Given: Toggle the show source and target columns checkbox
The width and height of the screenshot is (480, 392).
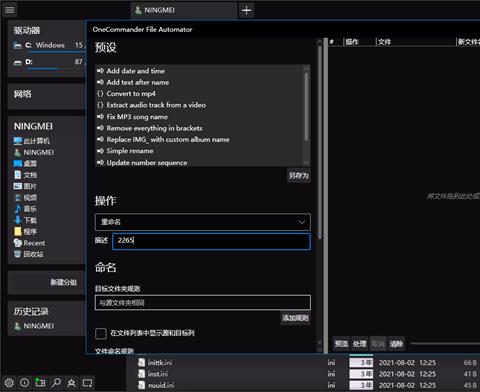Looking at the screenshot, I should pos(101,333).
